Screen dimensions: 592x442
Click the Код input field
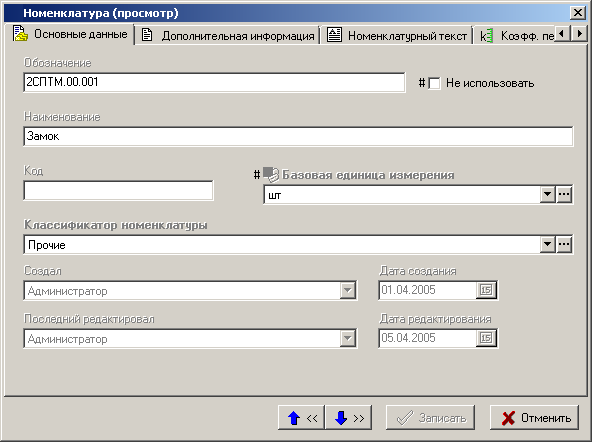tap(118, 190)
